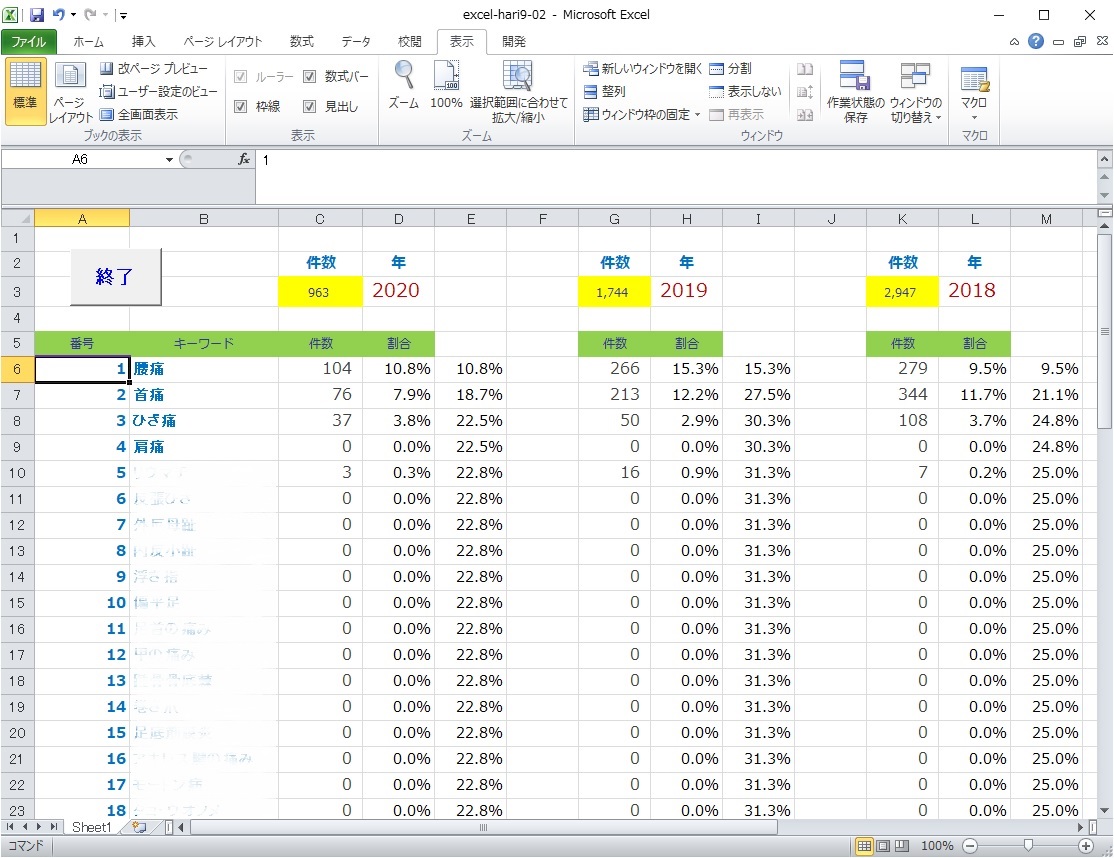Expand the マクロ dropdown arrow
This screenshot has width=1114, height=858.
tap(974, 117)
